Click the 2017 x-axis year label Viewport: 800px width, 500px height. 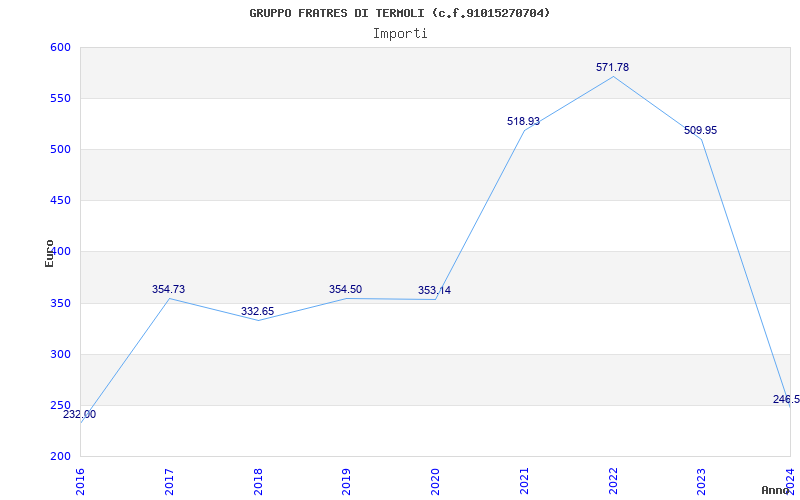[x=169, y=481]
